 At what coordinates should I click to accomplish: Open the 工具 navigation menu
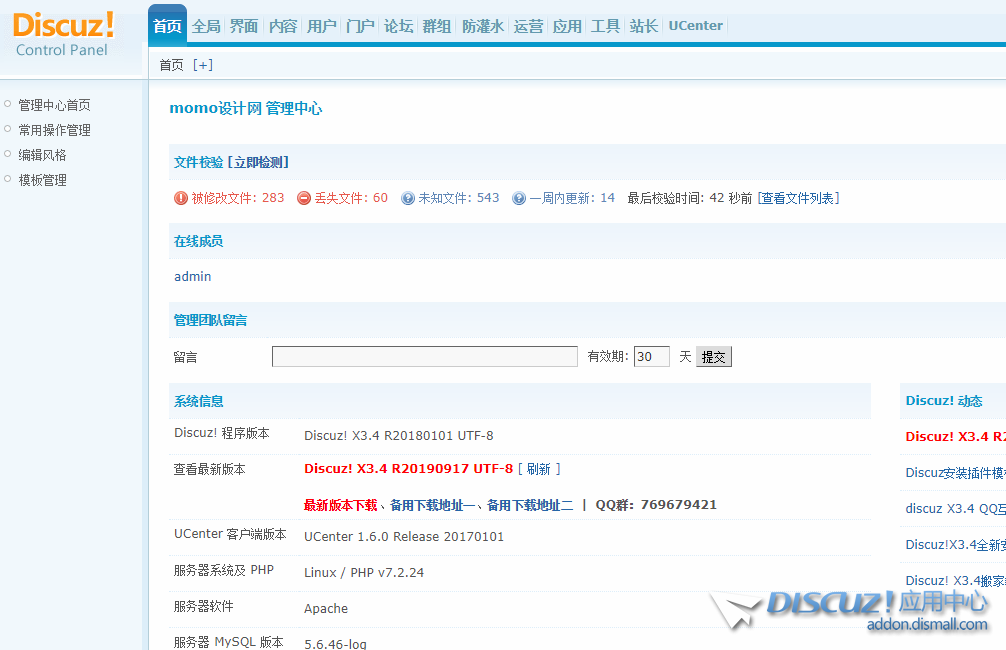pyautogui.click(x=606, y=26)
